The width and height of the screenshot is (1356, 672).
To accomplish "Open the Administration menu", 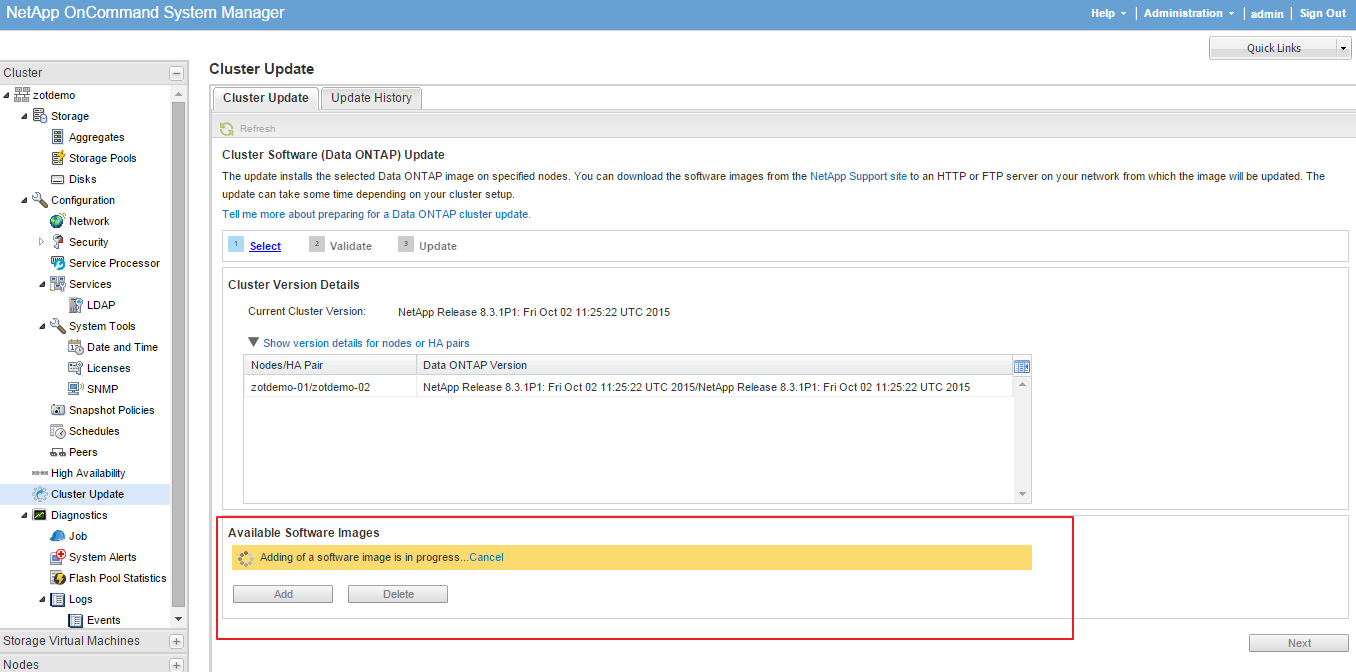I will point(1189,13).
